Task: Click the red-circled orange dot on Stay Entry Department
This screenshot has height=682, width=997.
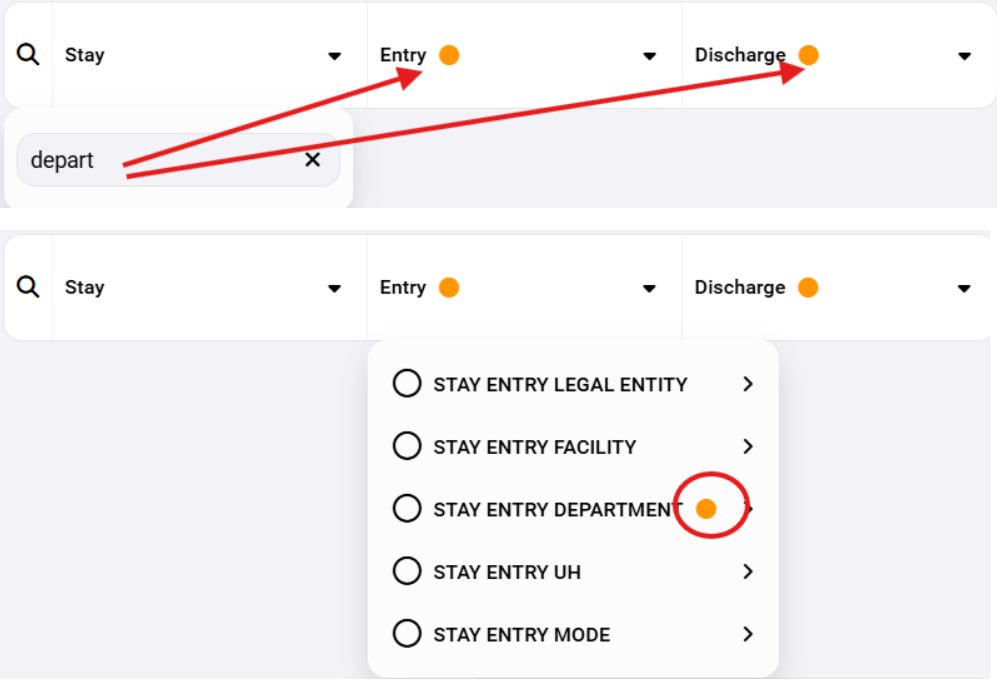Action: (x=706, y=509)
